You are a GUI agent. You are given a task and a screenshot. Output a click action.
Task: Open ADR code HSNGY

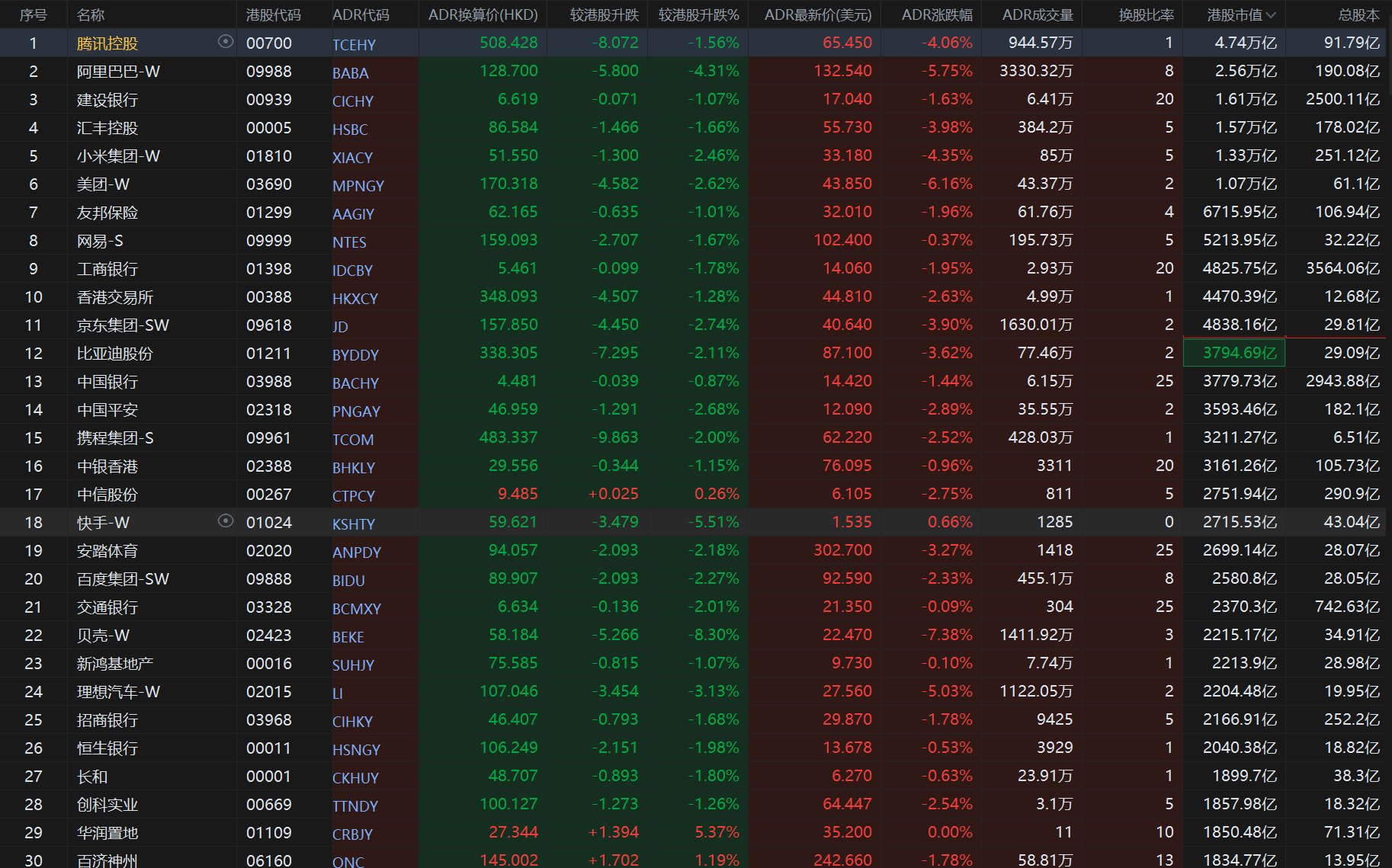coord(356,750)
